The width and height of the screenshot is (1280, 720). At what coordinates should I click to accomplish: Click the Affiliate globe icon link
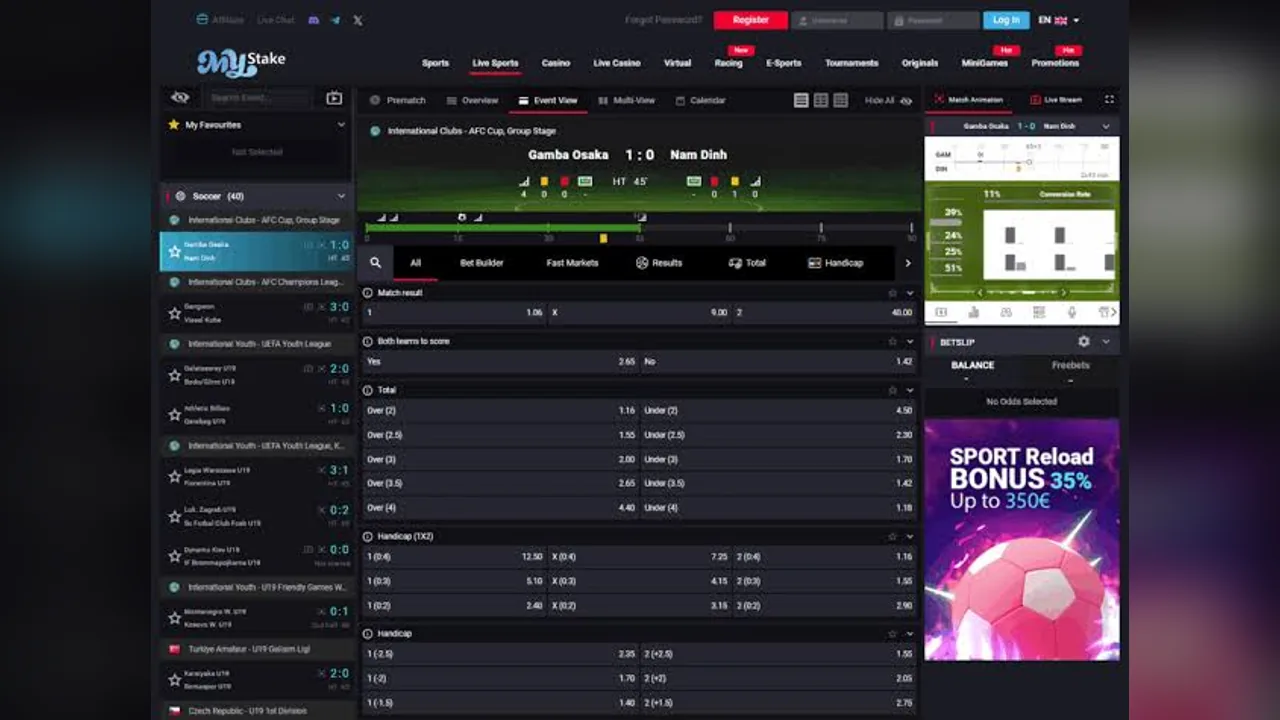coord(203,20)
